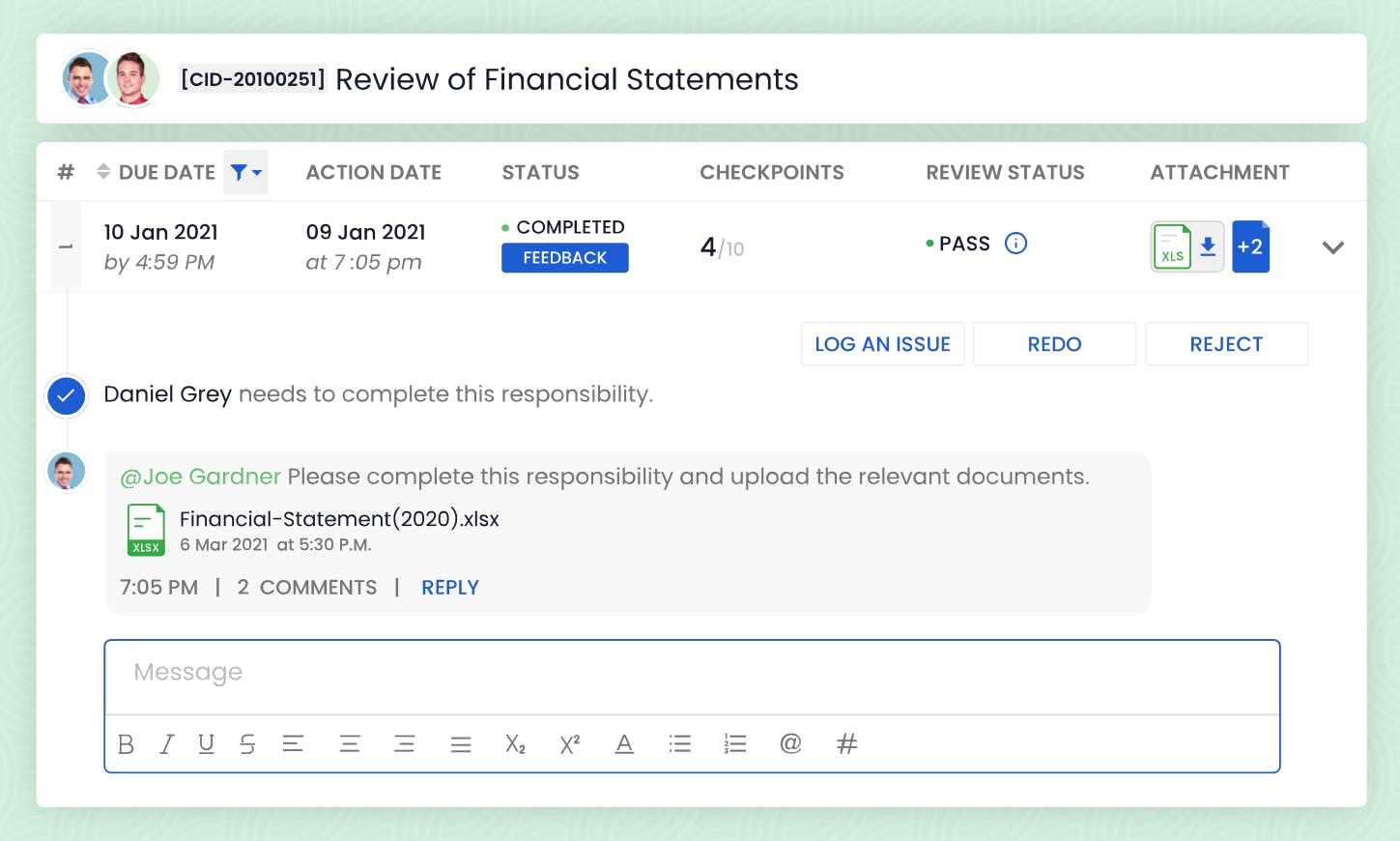Collapse the row using minus icon
The image size is (1400, 841).
click(66, 247)
